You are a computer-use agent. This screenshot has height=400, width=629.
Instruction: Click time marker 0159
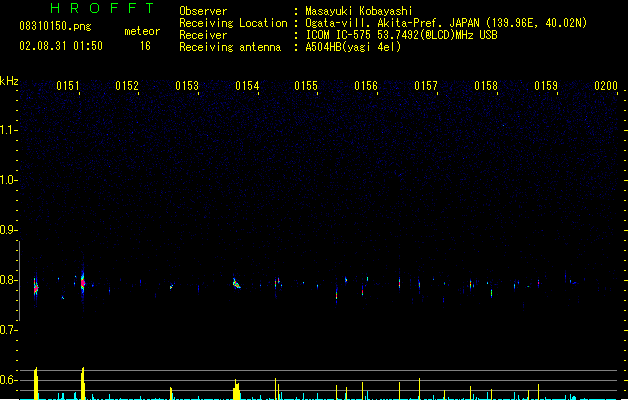pos(546,86)
